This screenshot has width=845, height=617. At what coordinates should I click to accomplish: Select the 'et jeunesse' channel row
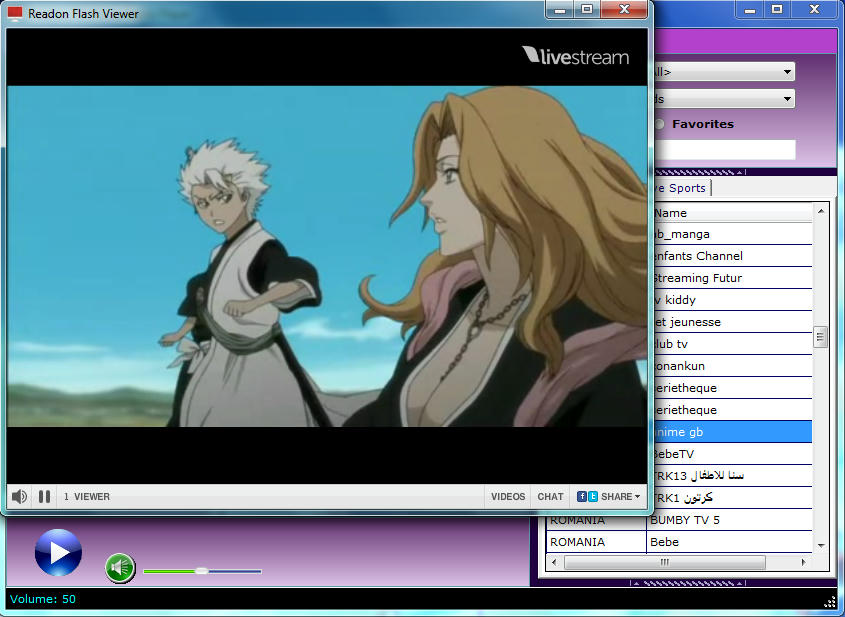coord(731,322)
